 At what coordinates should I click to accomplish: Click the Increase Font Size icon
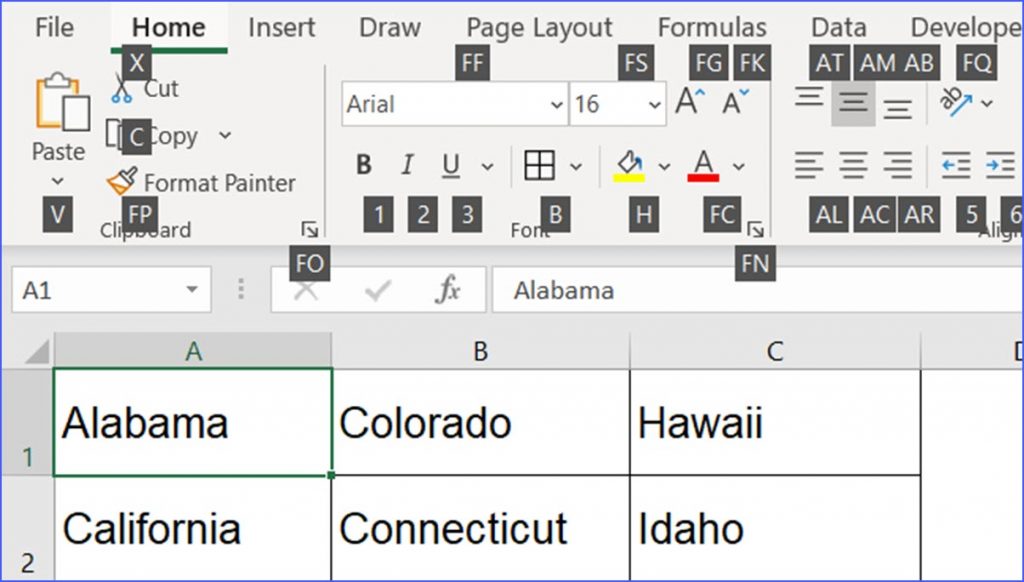pos(690,102)
